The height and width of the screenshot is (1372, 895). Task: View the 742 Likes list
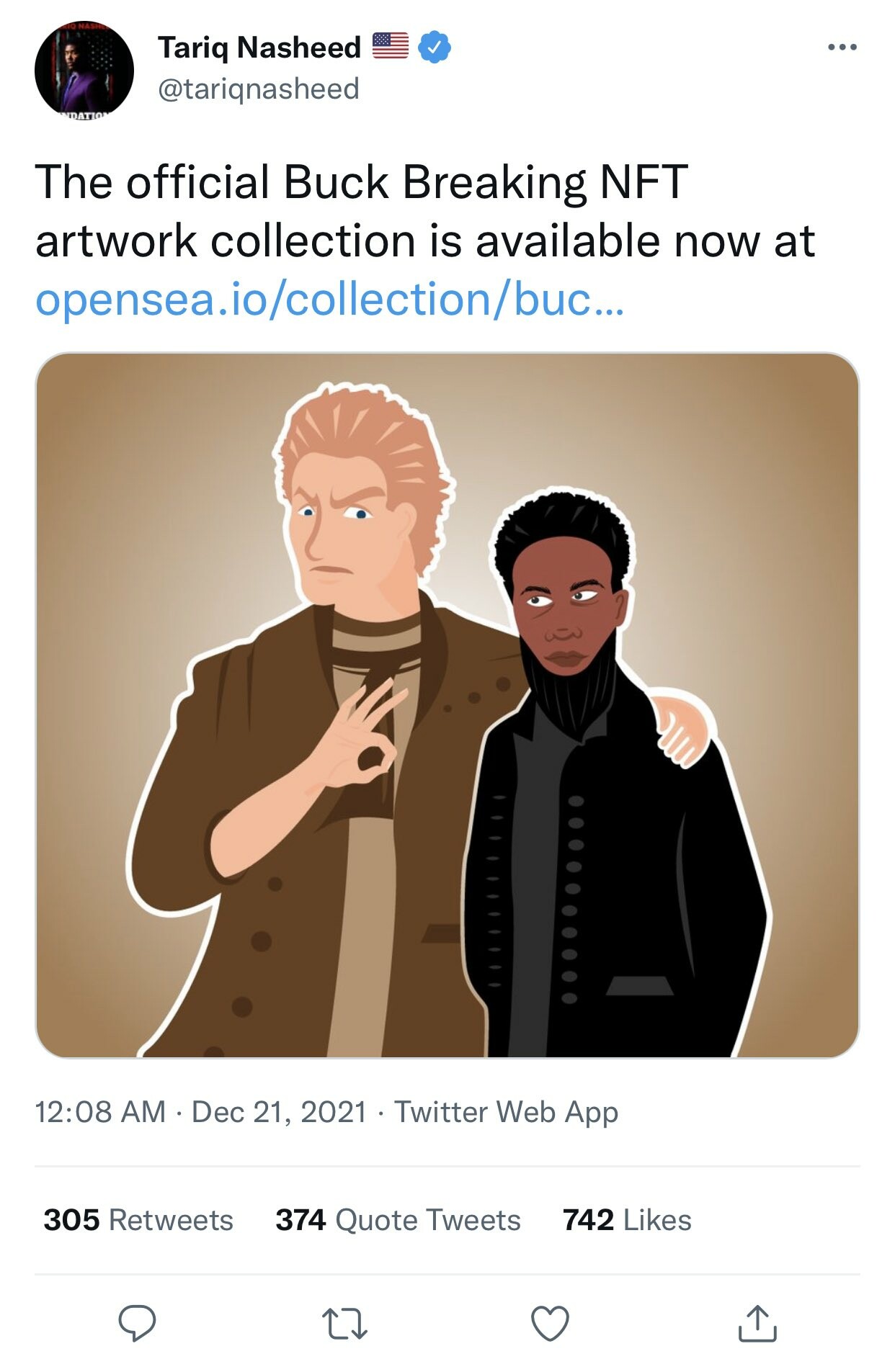(x=627, y=1220)
